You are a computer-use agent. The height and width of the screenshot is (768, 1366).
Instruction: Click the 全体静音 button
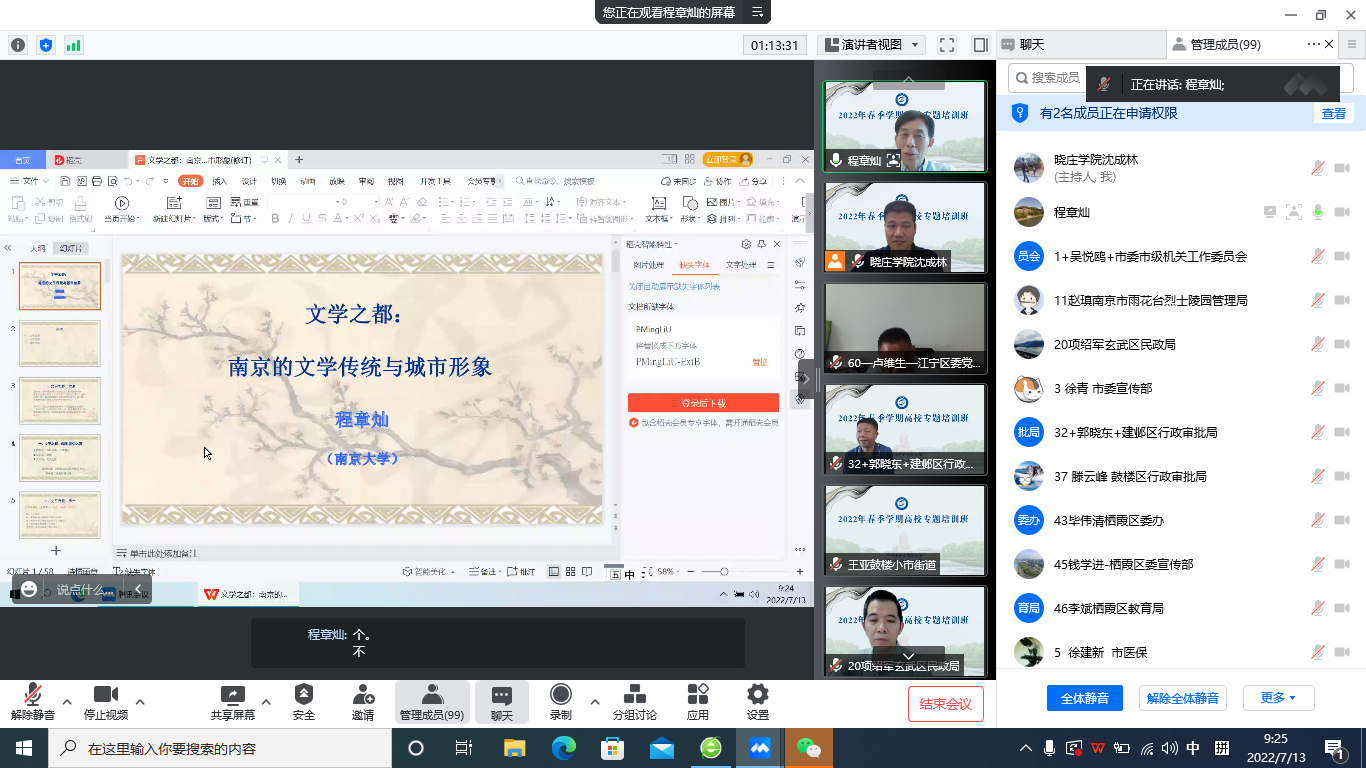pyautogui.click(x=1084, y=698)
